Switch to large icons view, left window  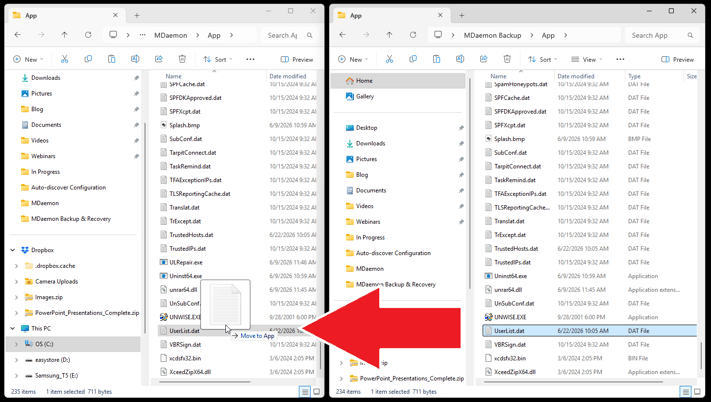click(317, 392)
